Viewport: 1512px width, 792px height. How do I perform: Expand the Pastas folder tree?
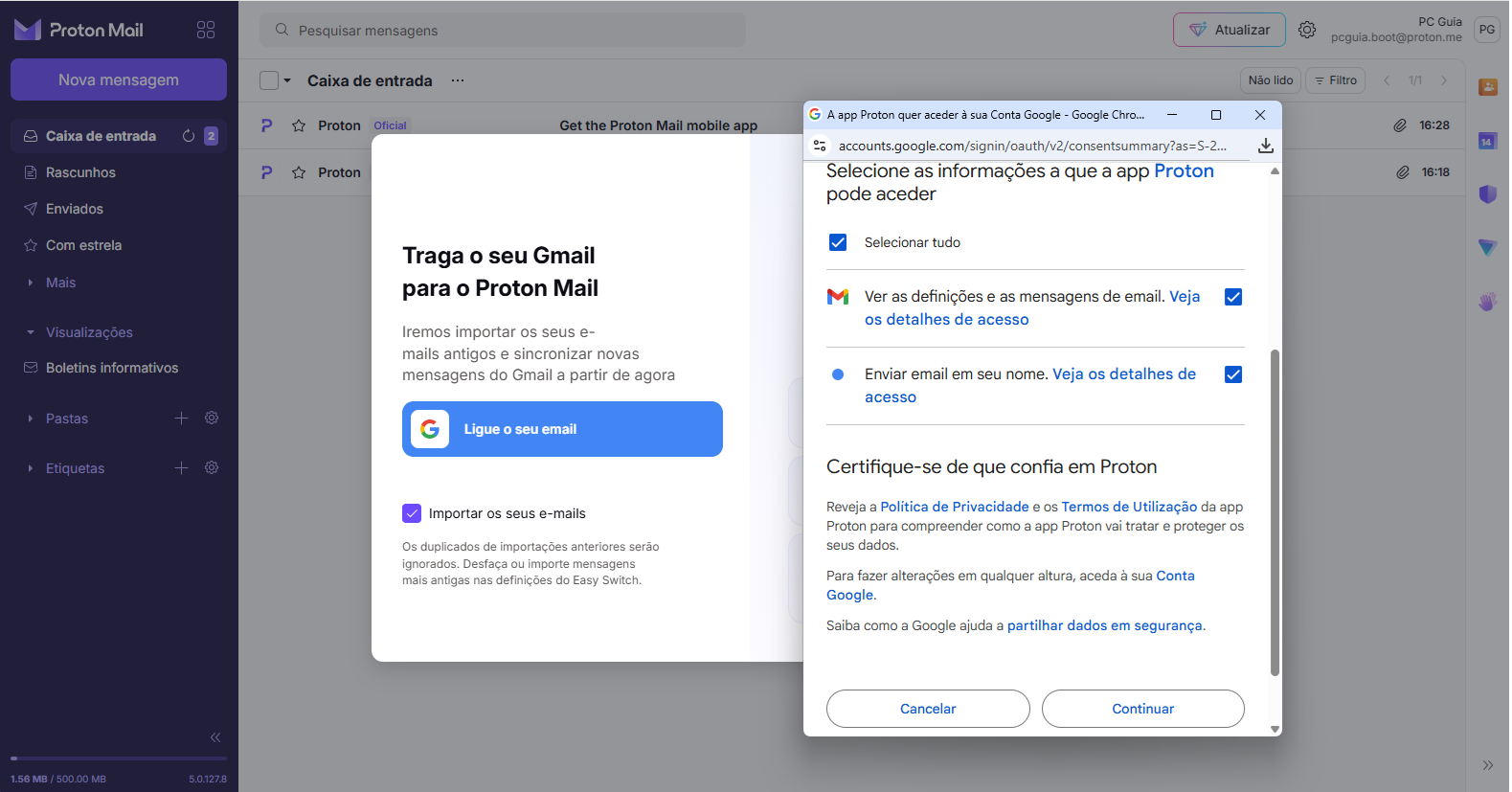[31, 419]
